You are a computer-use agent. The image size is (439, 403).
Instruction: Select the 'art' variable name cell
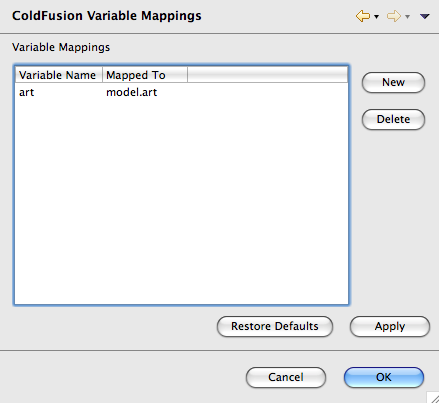pos(27,92)
